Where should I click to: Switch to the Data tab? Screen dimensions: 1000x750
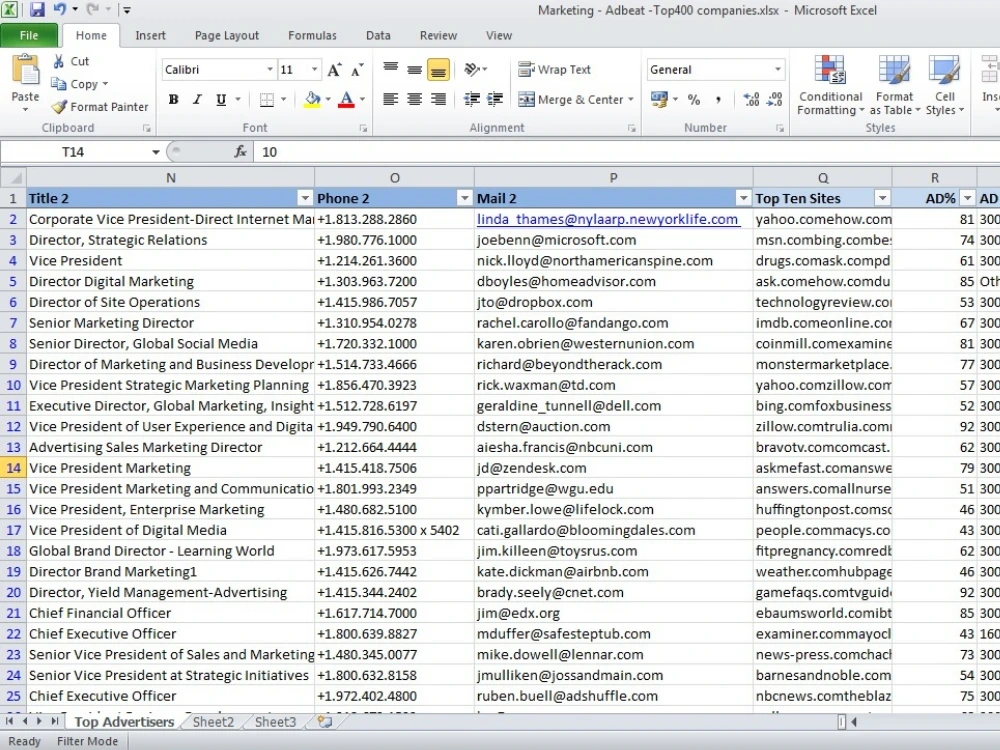tap(378, 36)
